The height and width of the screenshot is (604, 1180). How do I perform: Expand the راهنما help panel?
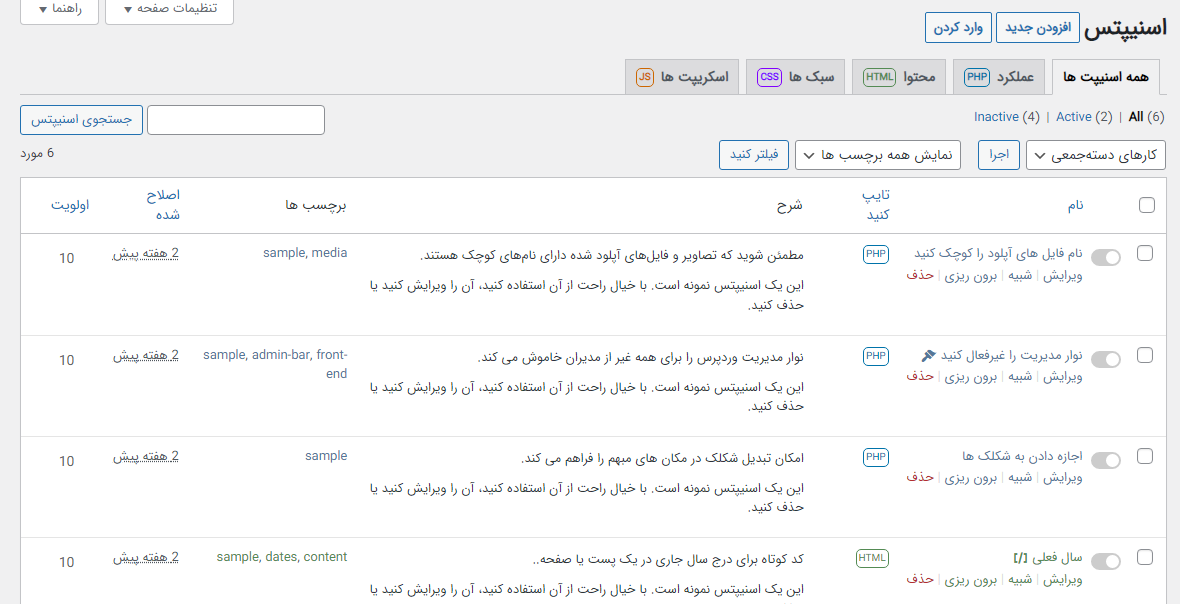tap(59, 9)
